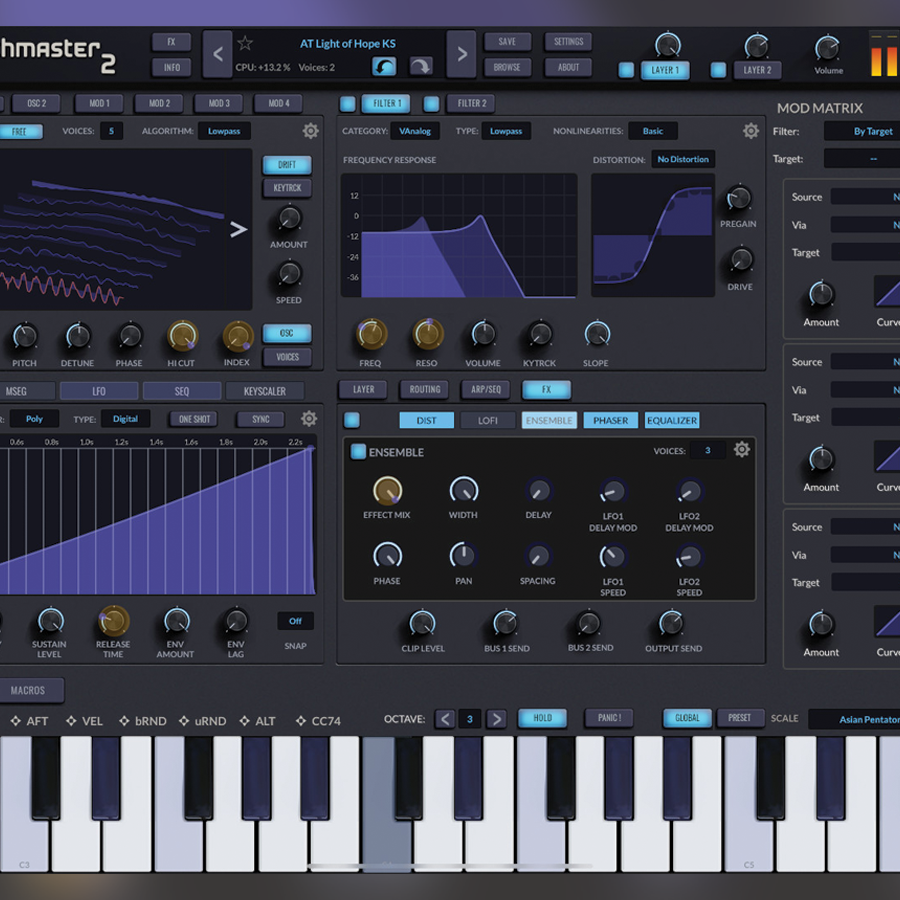Viewport: 900px width, 900px height.
Task: Click the filter FREQ knob
Action: 371,334
